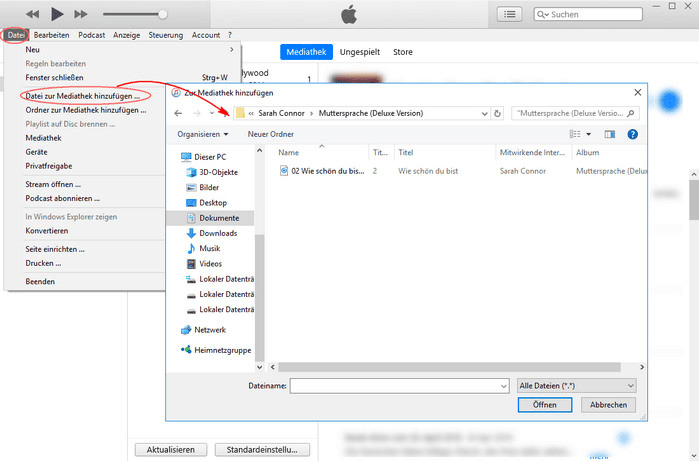Click the dialog back arrow
The height and width of the screenshot is (461, 699).
point(178,113)
